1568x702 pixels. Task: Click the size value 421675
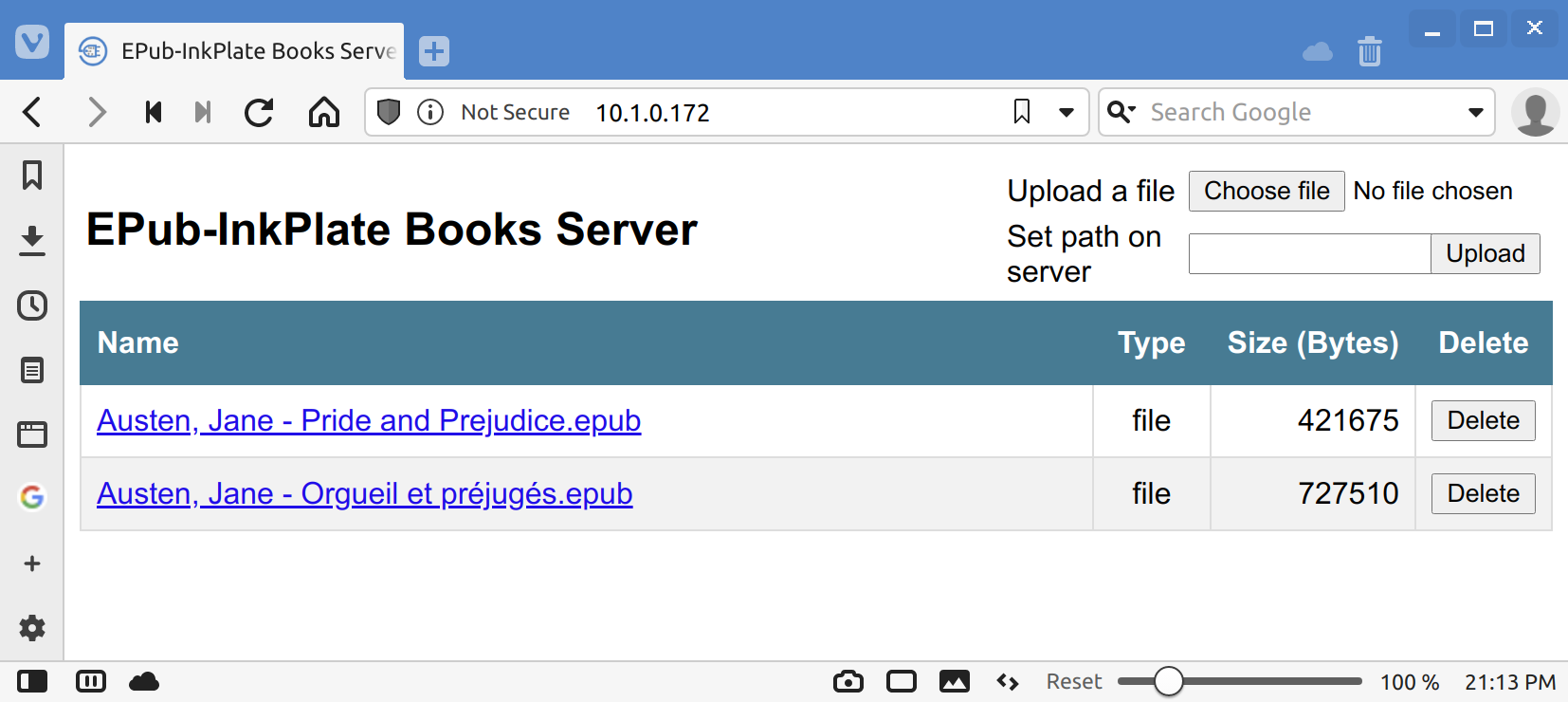click(1348, 420)
